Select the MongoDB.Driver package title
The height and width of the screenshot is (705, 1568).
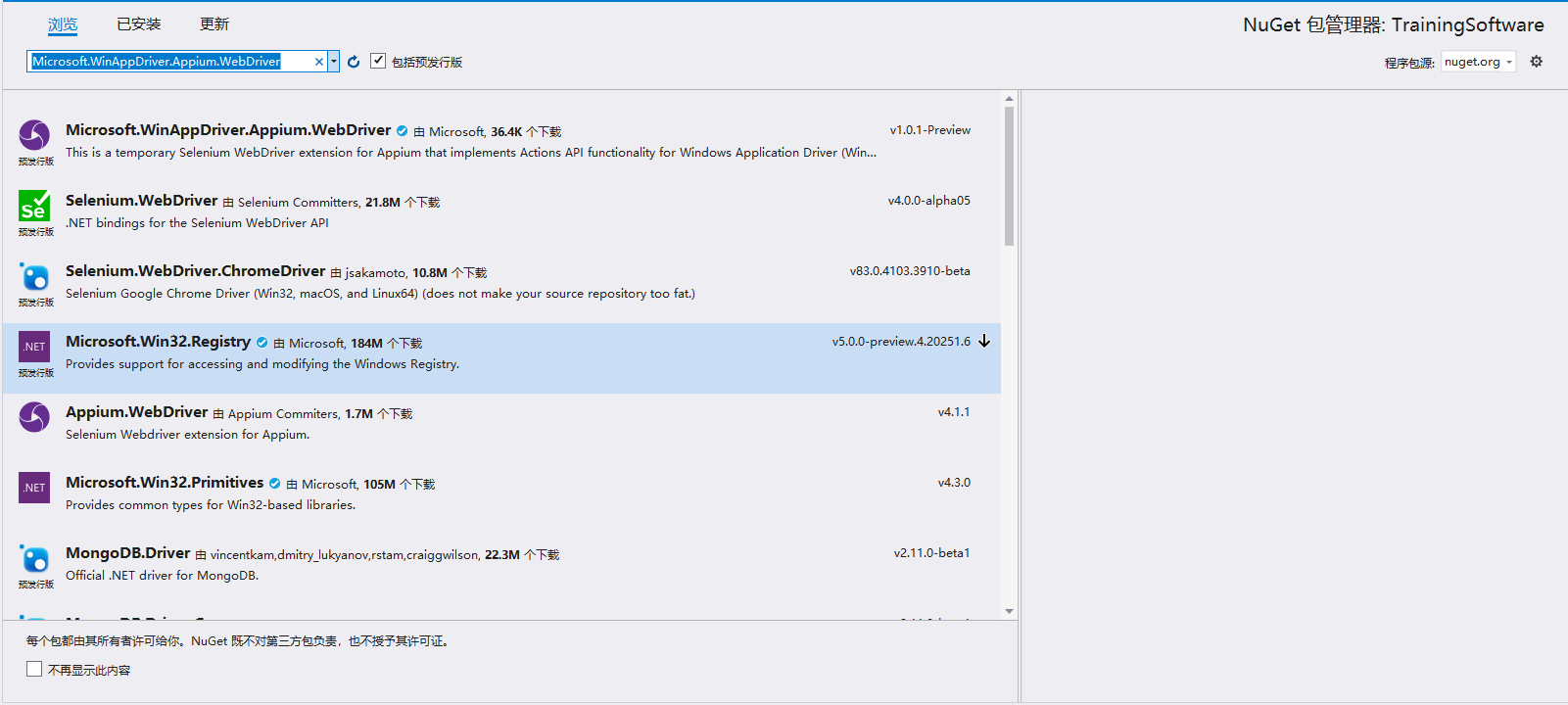128,553
